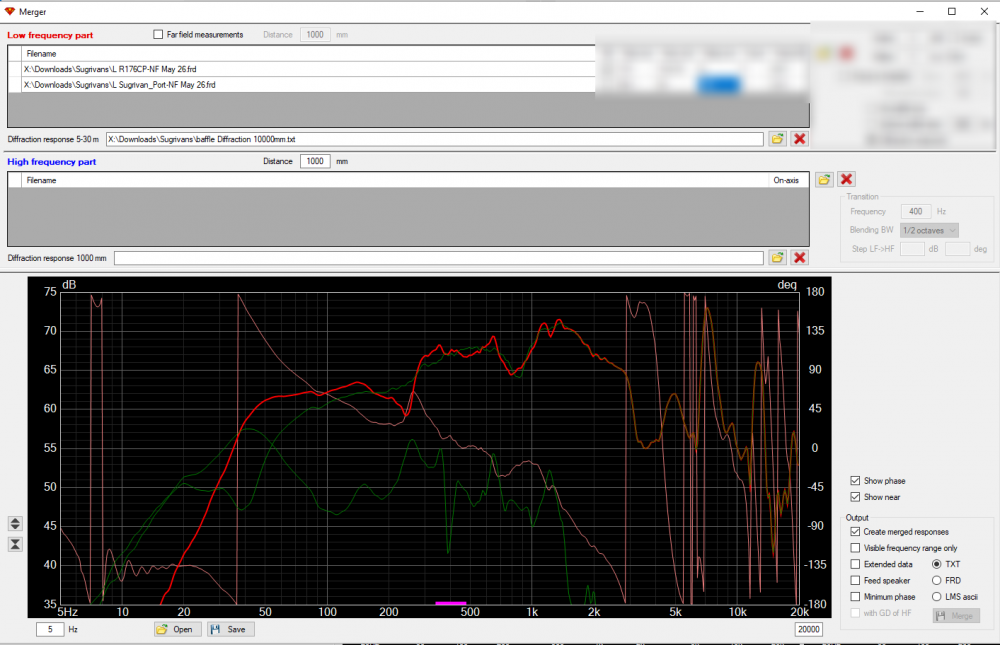Click the high frequency Distance input field
Viewport: 1000px width, 645px height.
315,161
